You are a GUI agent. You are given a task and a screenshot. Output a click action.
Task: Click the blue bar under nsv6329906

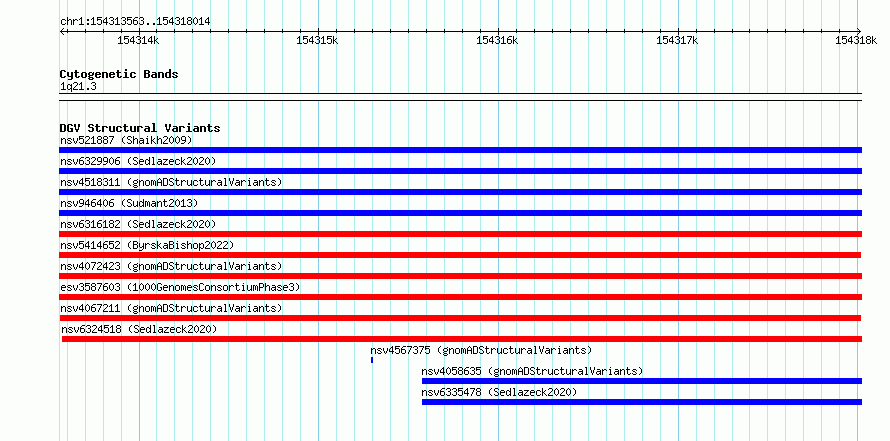point(460,171)
